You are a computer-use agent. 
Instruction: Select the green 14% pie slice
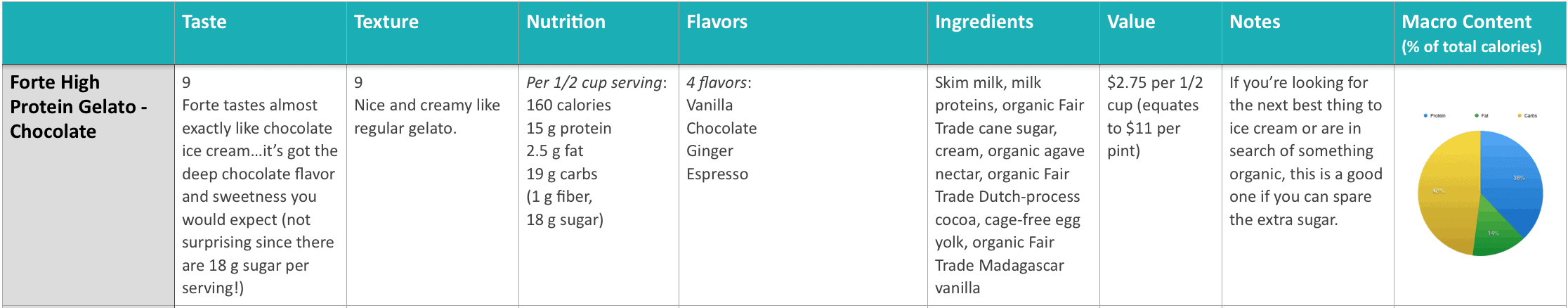tap(1495, 231)
